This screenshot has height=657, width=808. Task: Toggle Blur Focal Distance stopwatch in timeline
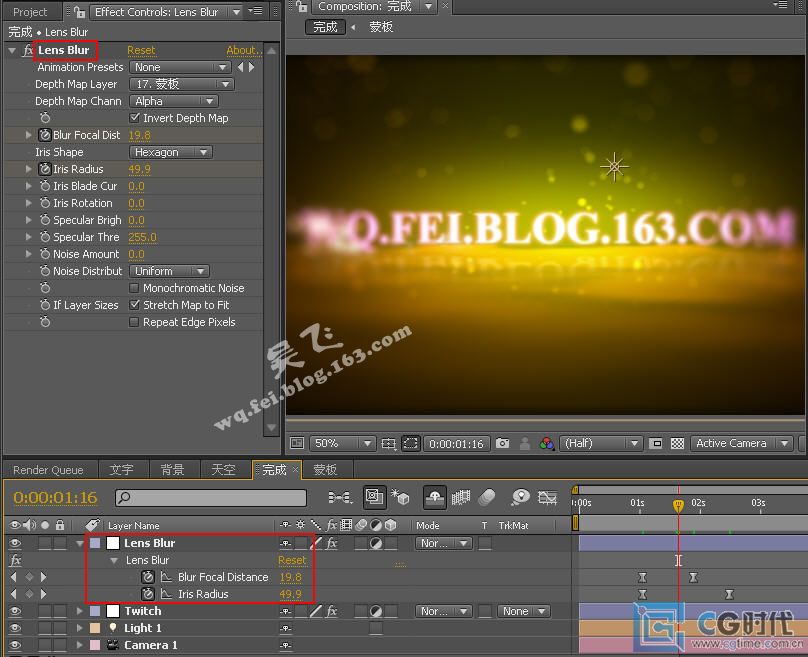[x=148, y=577]
